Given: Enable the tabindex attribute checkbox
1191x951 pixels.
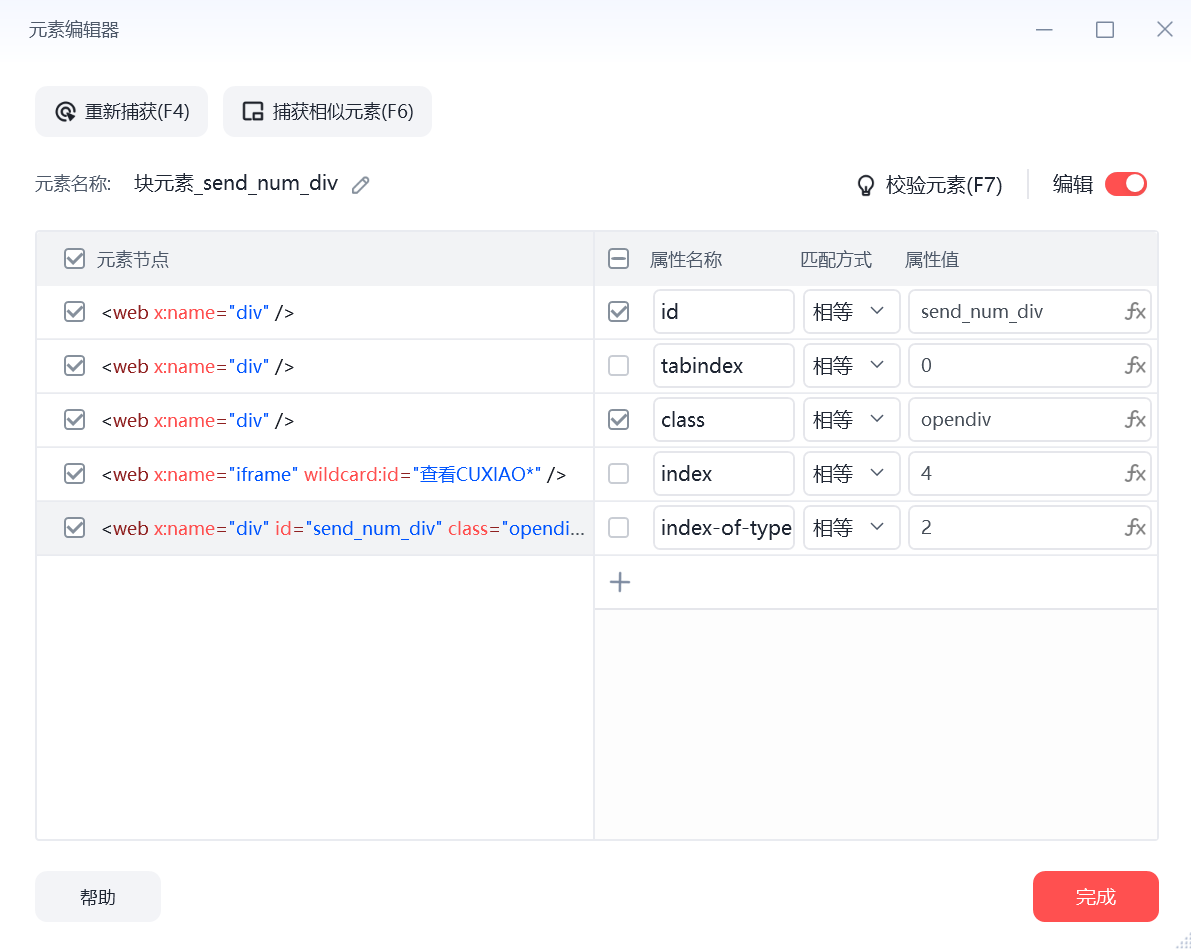Looking at the screenshot, I should [618, 365].
